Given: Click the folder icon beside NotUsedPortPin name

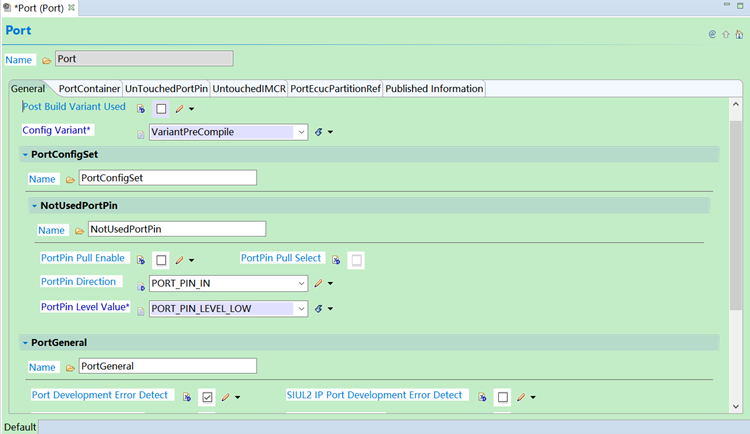Looking at the screenshot, I should point(79,230).
